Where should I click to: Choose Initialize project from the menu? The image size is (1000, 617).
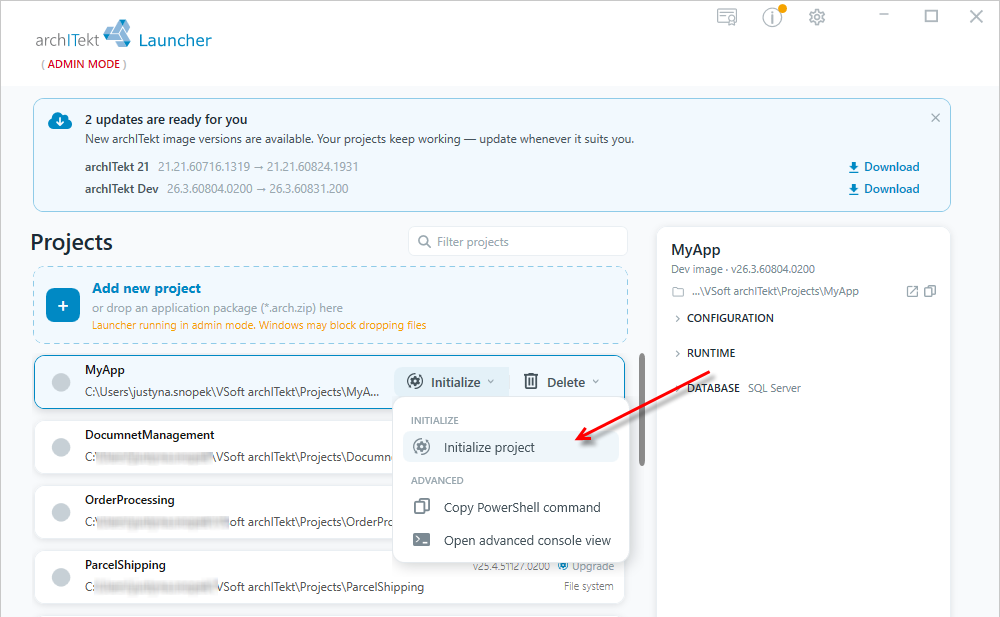pyautogui.click(x=511, y=447)
